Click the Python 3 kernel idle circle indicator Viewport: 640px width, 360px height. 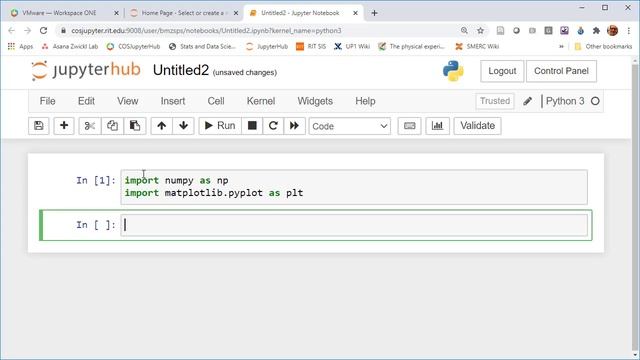pos(595,101)
